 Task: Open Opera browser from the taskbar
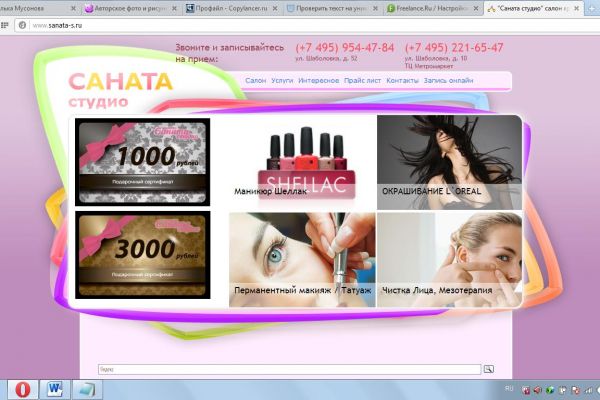pyautogui.click(x=23, y=390)
